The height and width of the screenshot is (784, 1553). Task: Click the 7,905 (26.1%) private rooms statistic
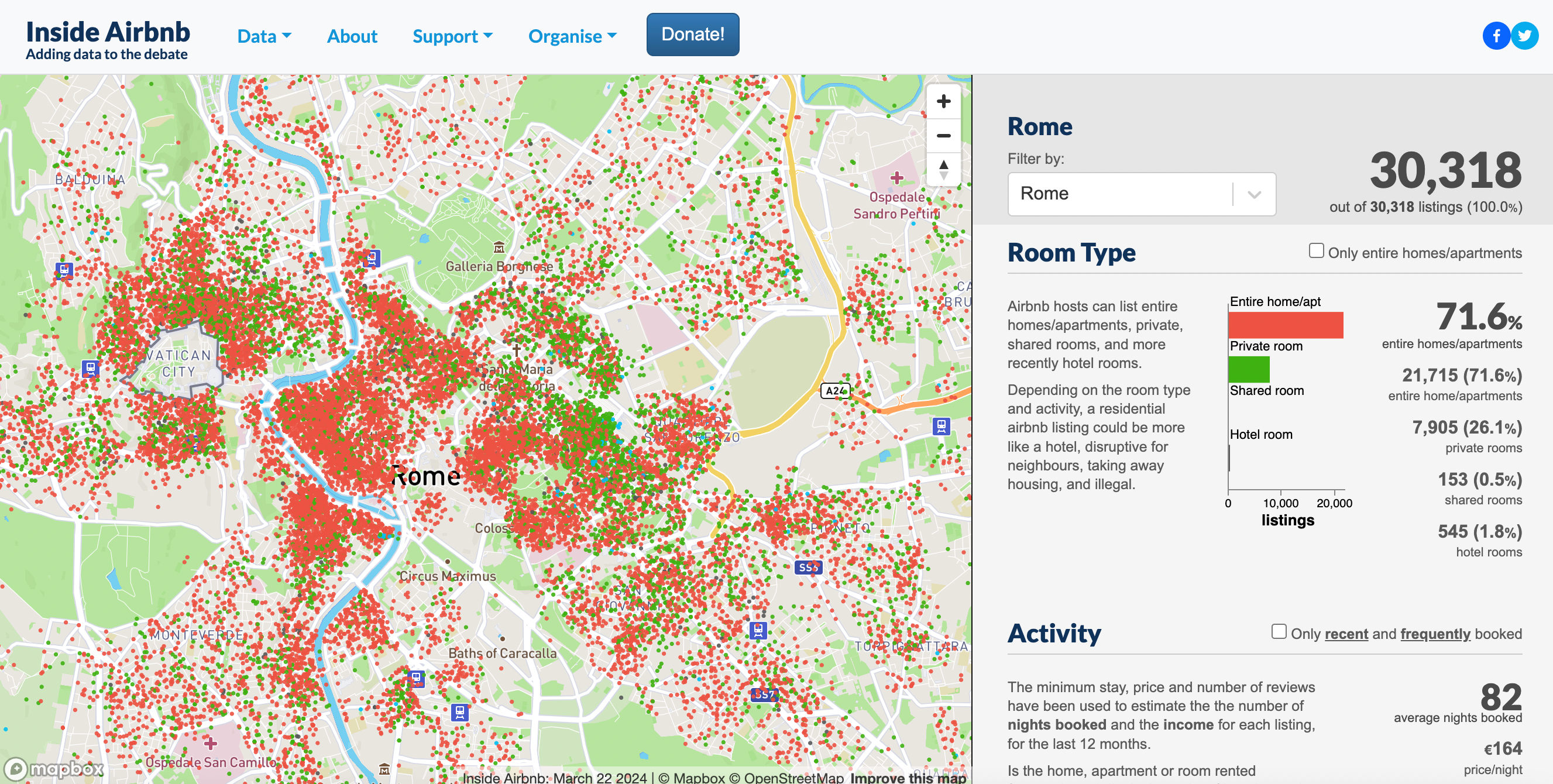click(1467, 427)
